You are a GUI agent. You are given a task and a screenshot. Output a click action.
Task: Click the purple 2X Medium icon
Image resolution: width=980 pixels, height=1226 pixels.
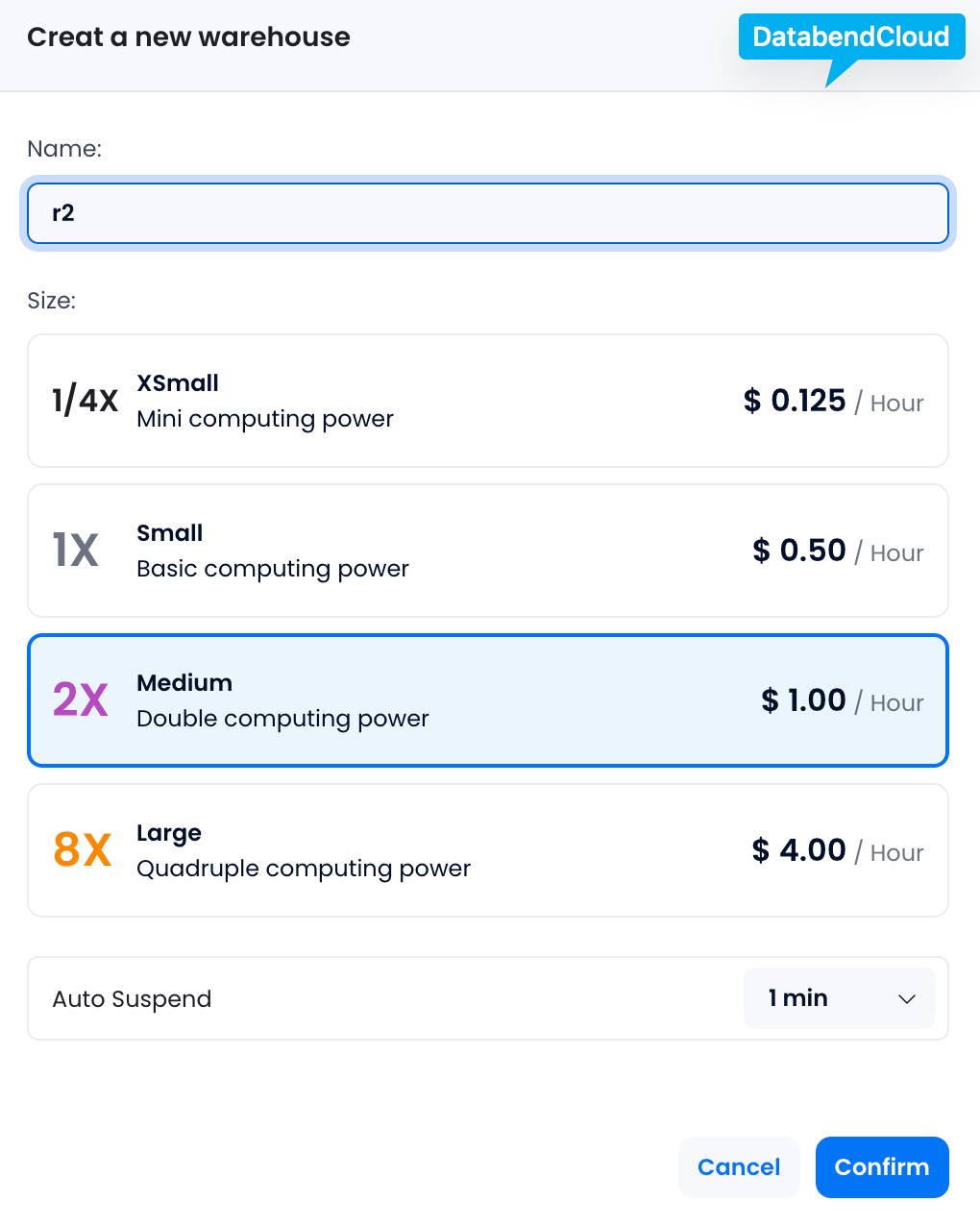(x=80, y=700)
